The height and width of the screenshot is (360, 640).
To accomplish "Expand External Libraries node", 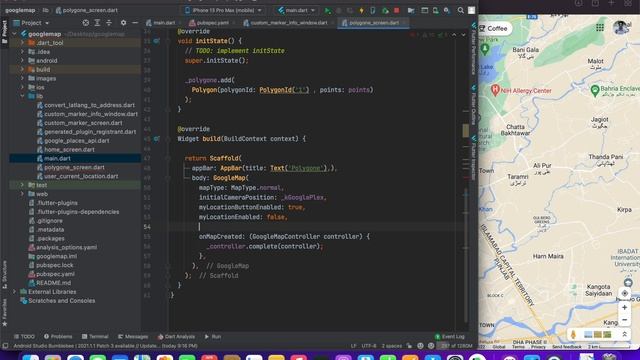I will coord(15,292).
